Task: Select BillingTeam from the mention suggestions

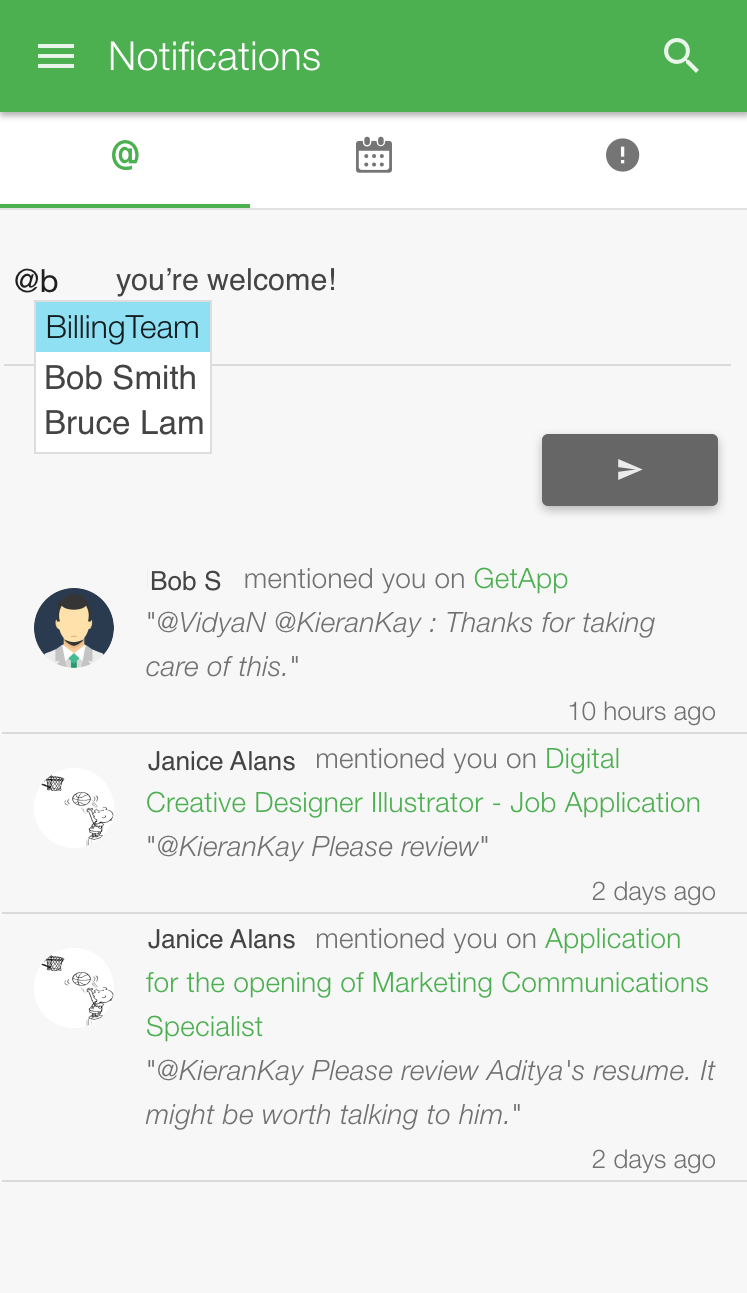Action: tap(122, 326)
